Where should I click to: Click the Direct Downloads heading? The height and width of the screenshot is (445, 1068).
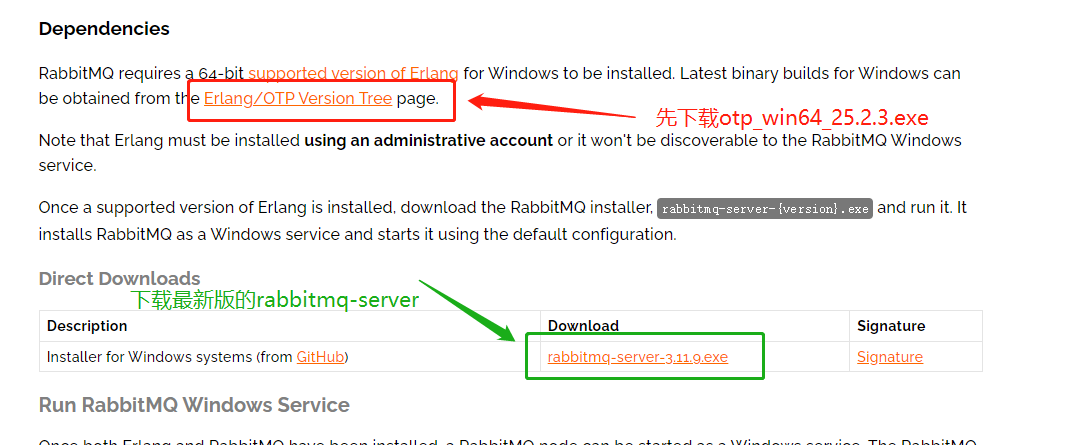[119, 278]
